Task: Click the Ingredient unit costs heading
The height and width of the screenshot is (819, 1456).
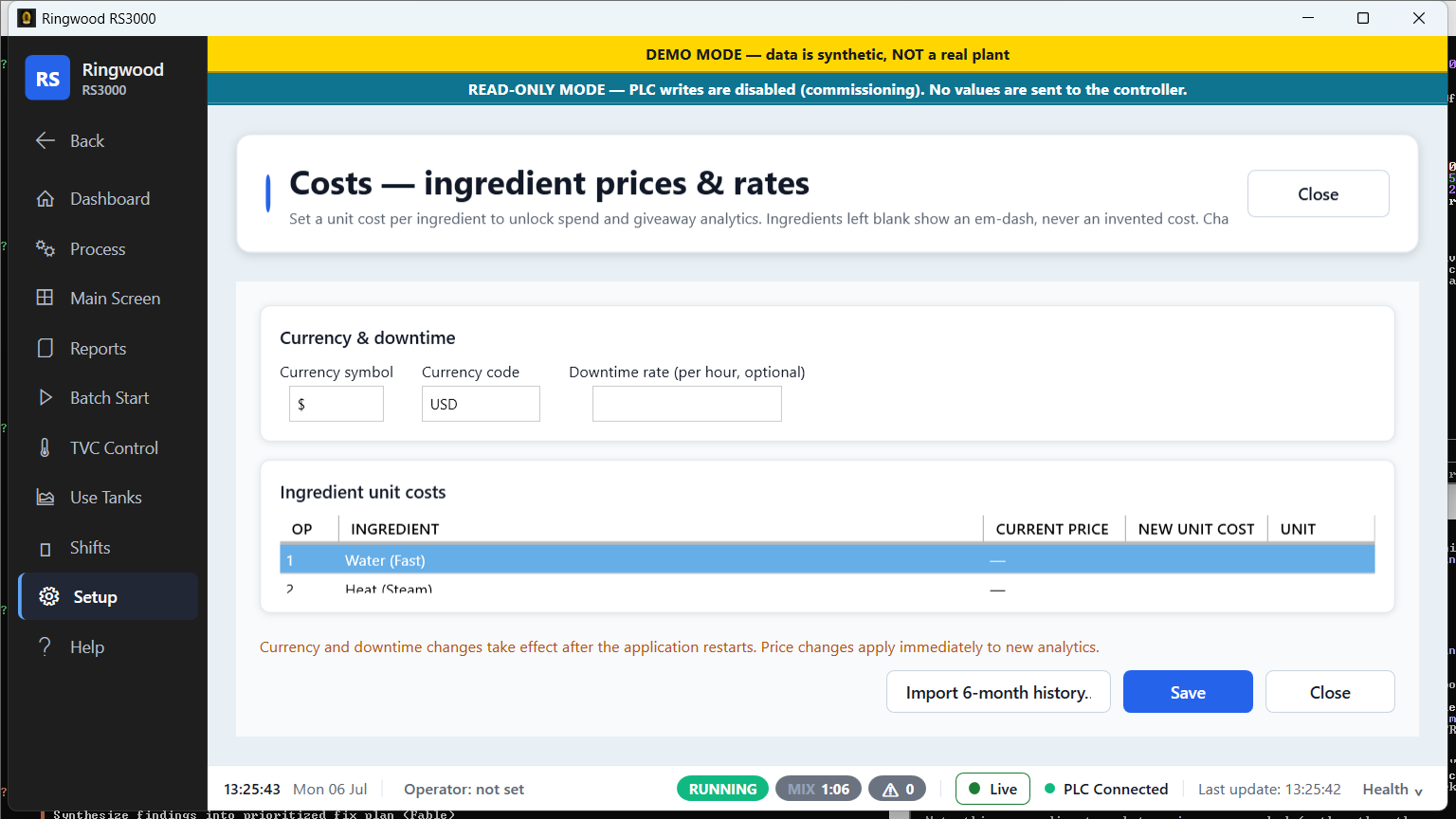Action: tap(362, 492)
